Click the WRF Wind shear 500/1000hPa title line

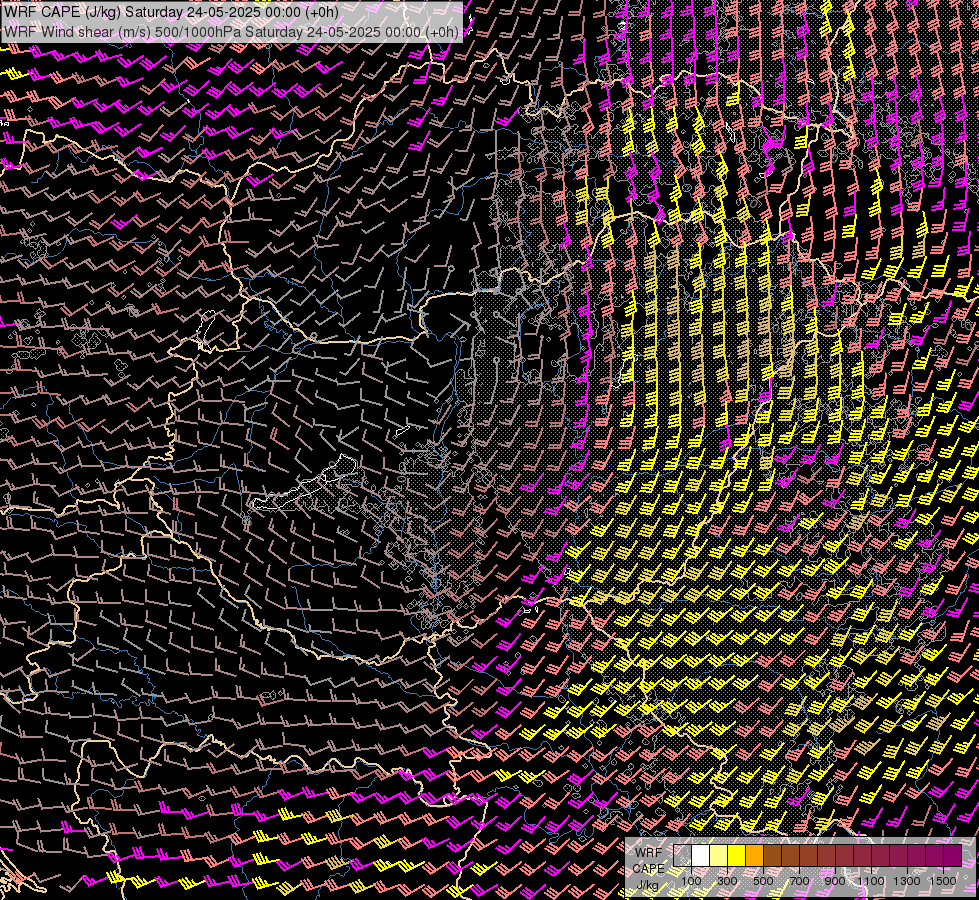231,31
